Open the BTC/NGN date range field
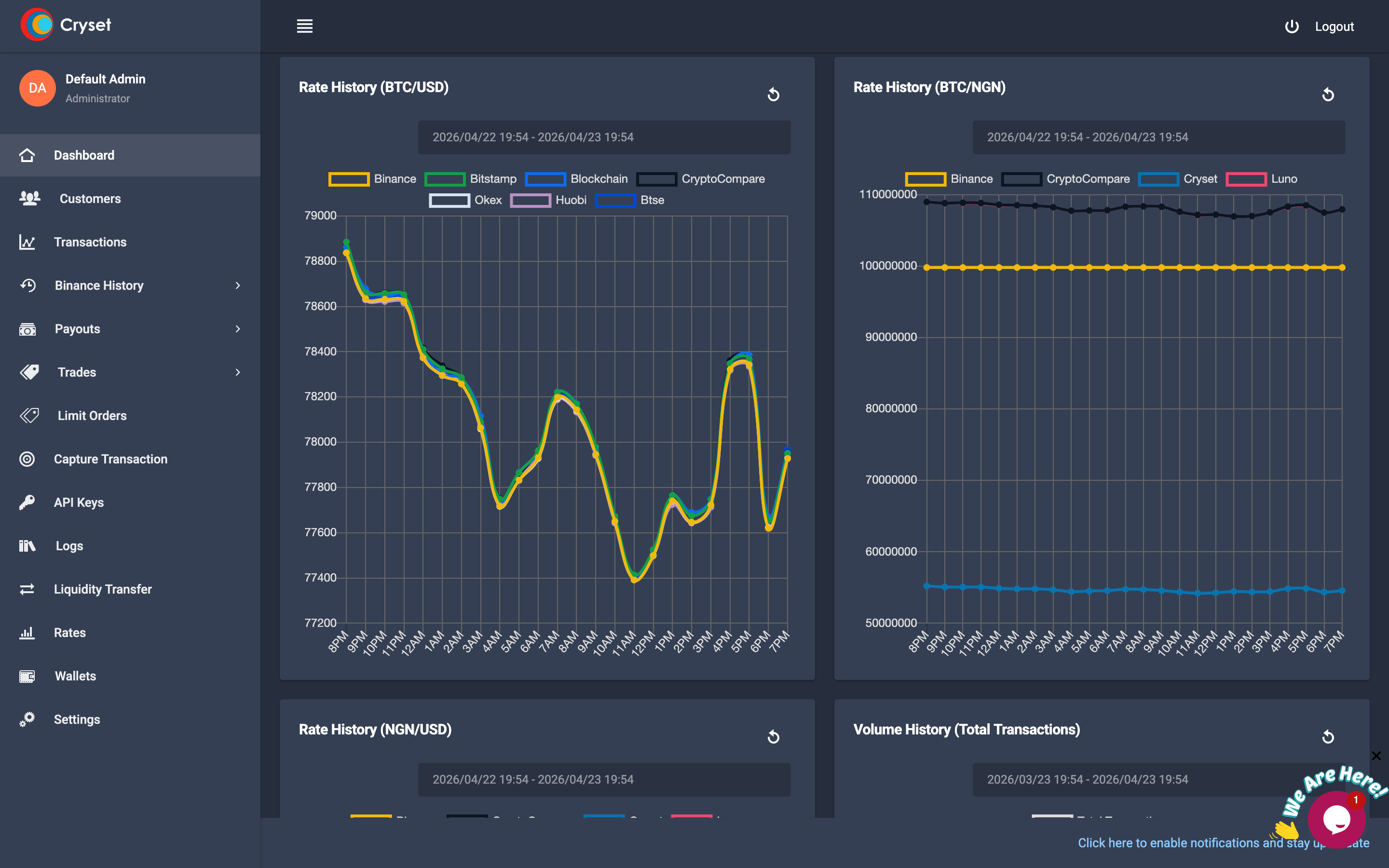The height and width of the screenshot is (868, 1389). click(1158, 137)
